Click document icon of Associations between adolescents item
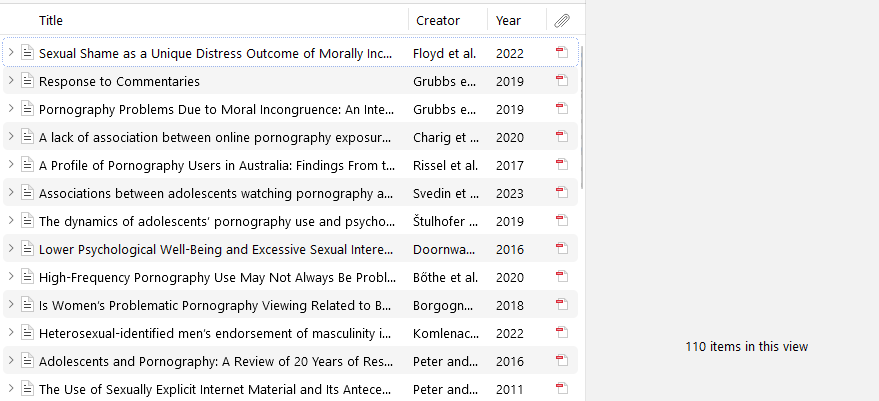The image size is (879, 401). pyautogui.click(x=27, y=192)
